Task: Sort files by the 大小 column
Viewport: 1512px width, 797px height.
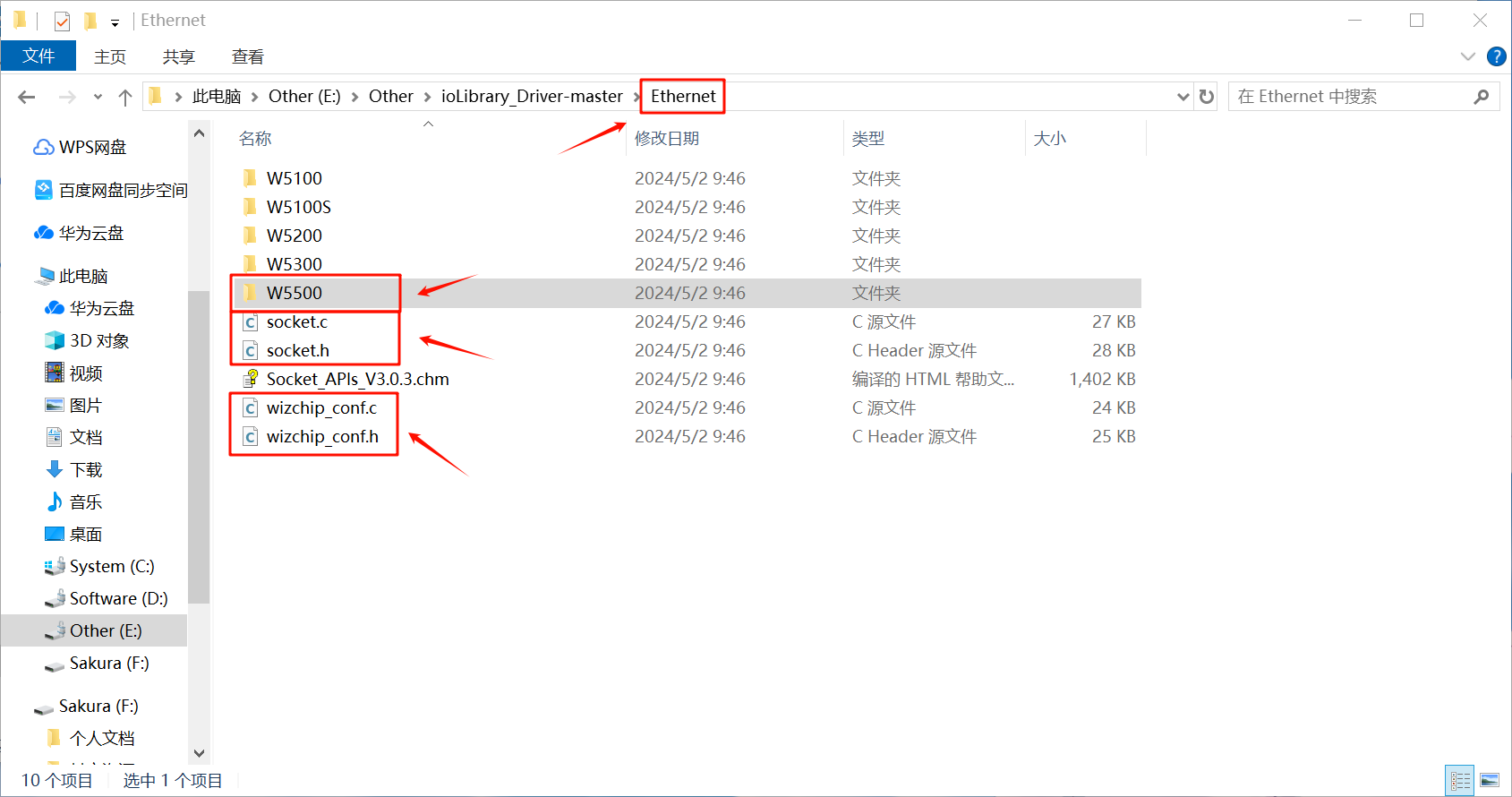Action: [x=1050, y=139]
